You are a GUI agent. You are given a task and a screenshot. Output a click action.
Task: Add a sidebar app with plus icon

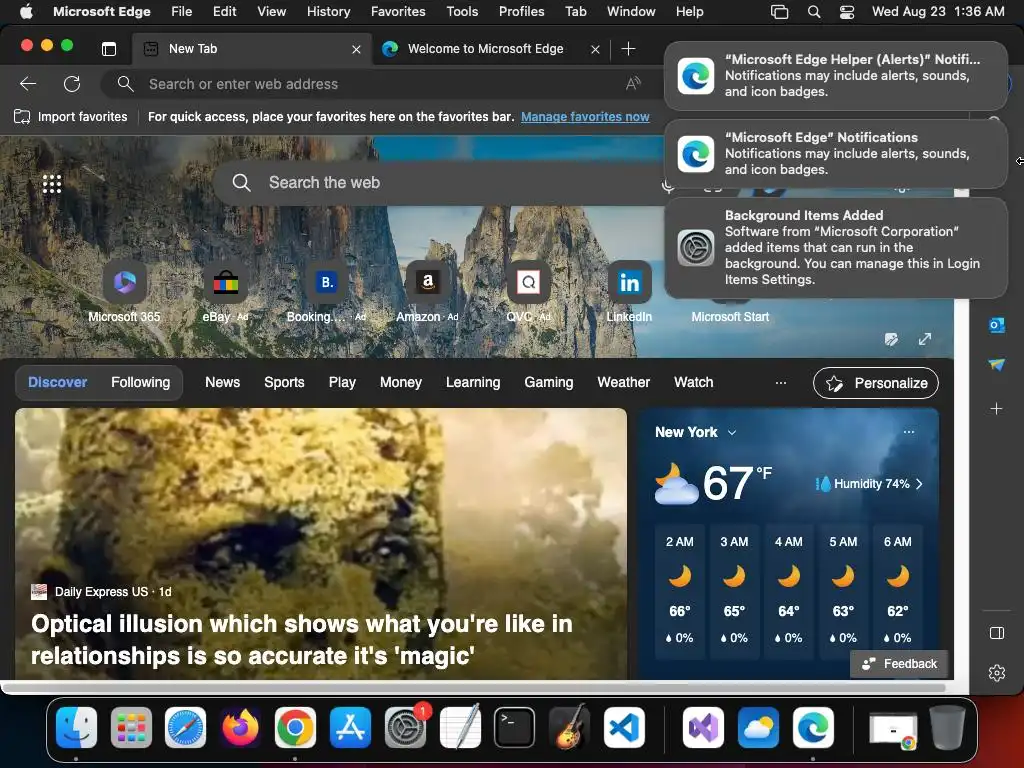pos(997,409)
